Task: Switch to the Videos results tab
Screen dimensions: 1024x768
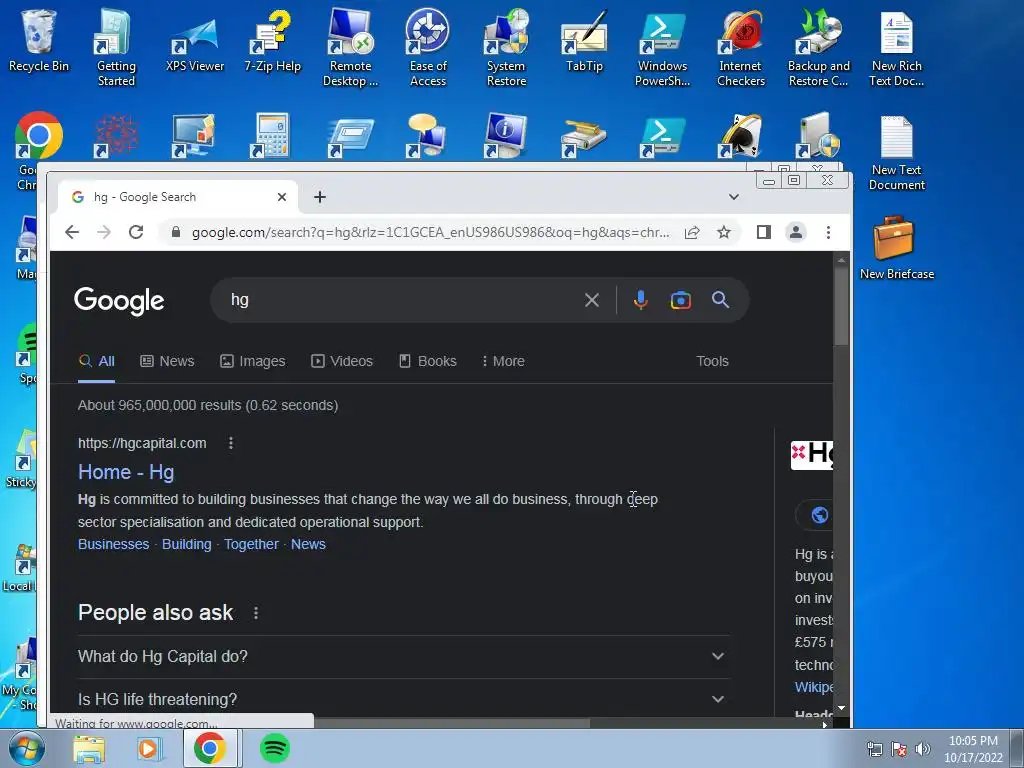Action: click(342, 361)
